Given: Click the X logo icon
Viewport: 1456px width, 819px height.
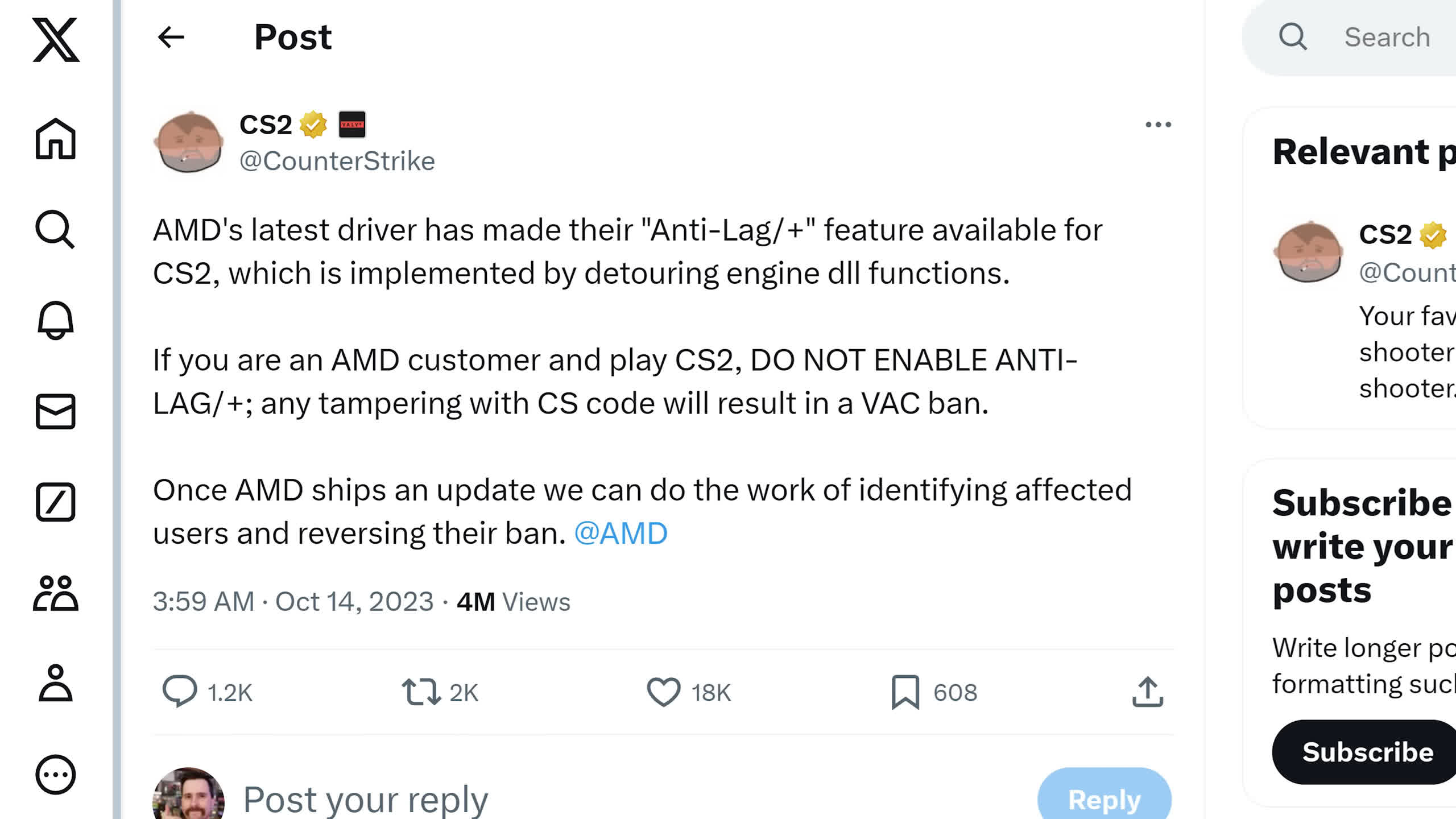Looking at the screenshot, I should [x=56, y=40].
